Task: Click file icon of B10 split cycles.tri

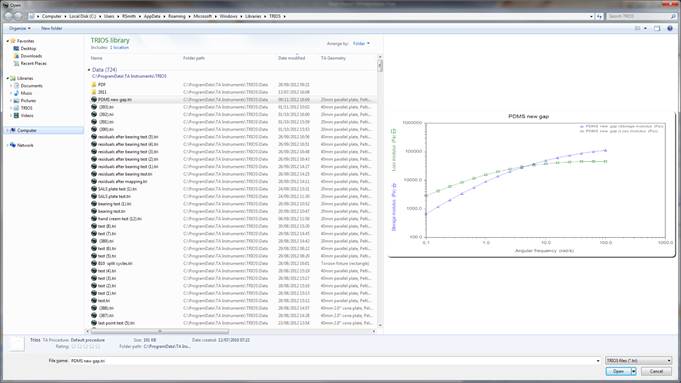Action: [94, 264]
